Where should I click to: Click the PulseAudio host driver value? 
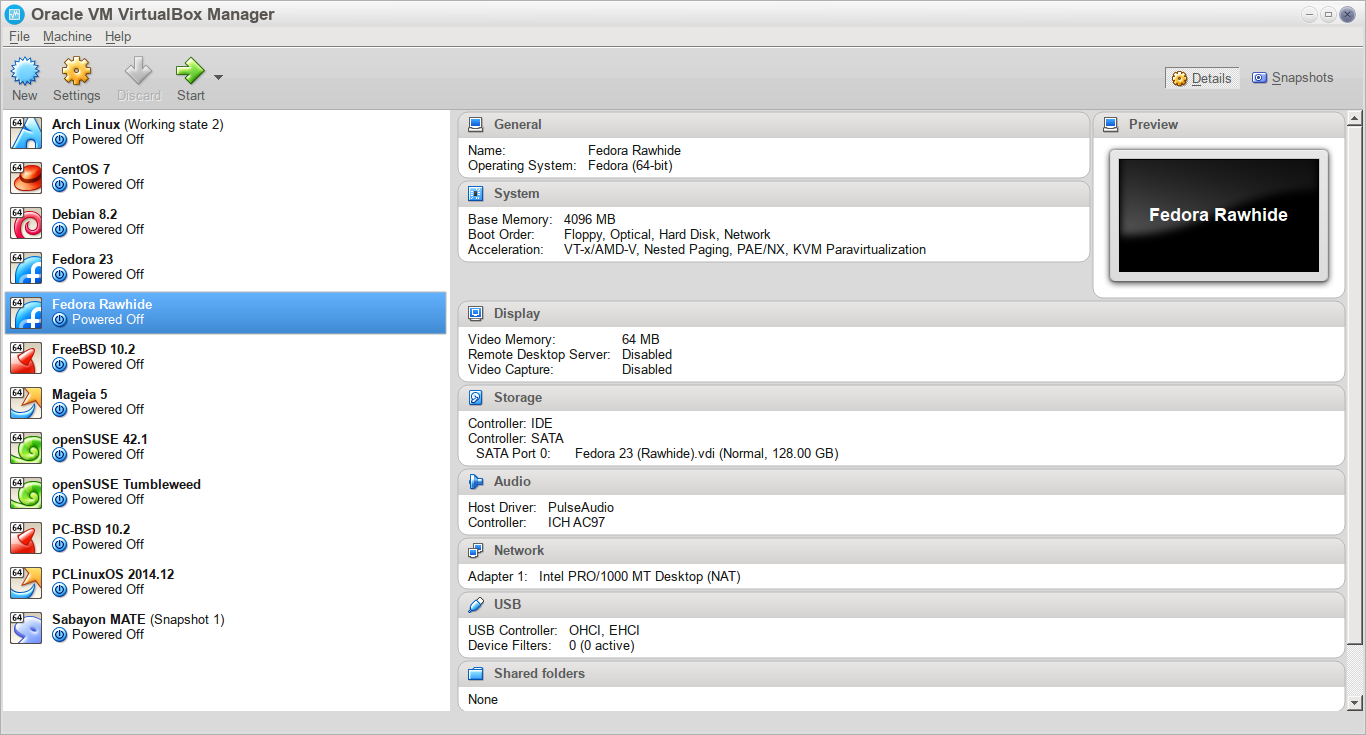pos(581,508)
